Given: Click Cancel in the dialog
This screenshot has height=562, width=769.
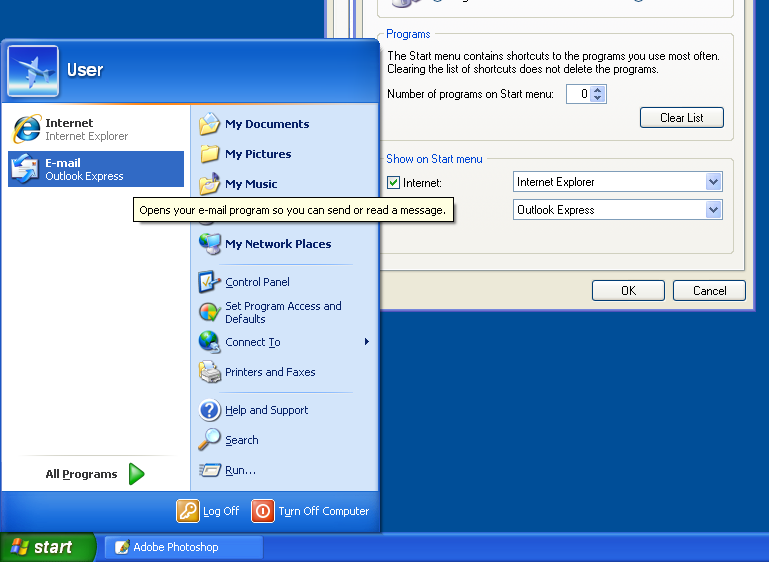Looking at the screenshot, I should 709,291.
